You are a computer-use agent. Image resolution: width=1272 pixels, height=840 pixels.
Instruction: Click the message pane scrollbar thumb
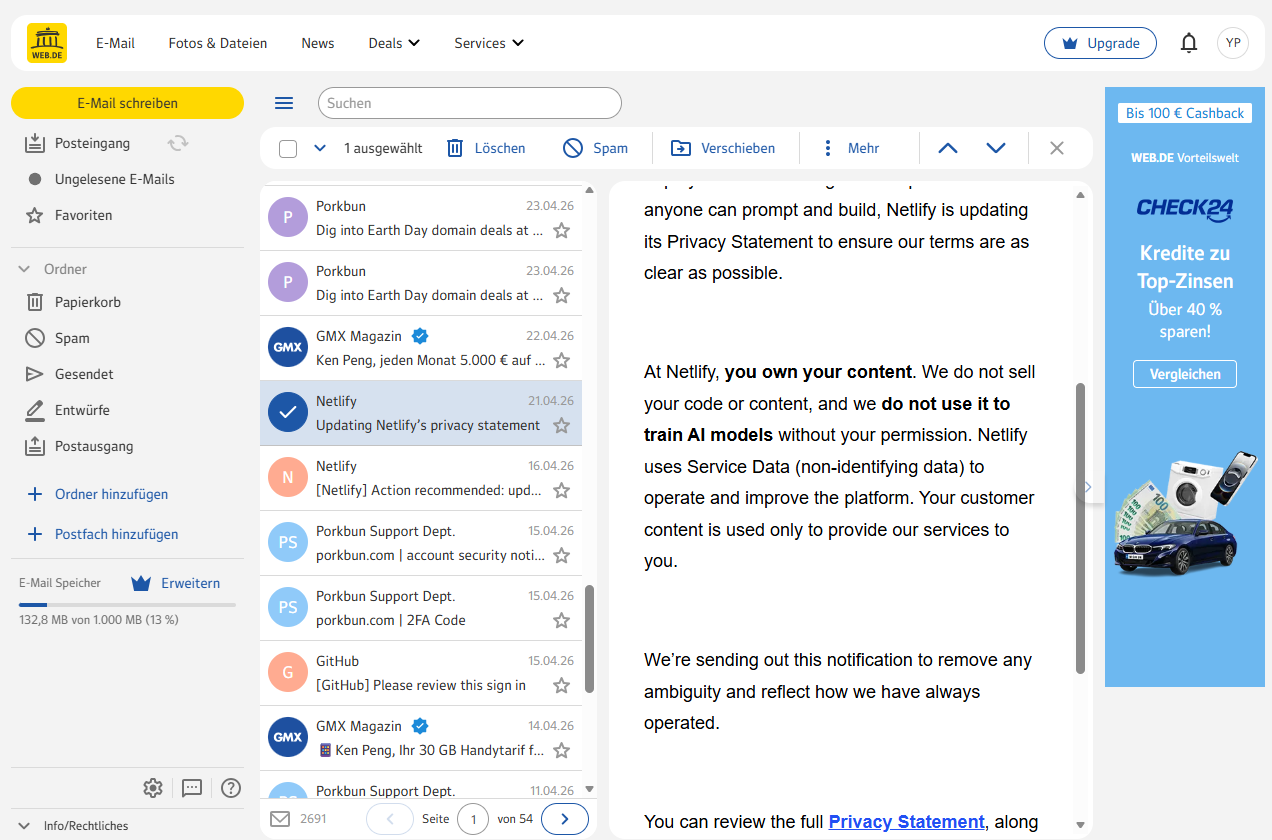point(1080,527)
